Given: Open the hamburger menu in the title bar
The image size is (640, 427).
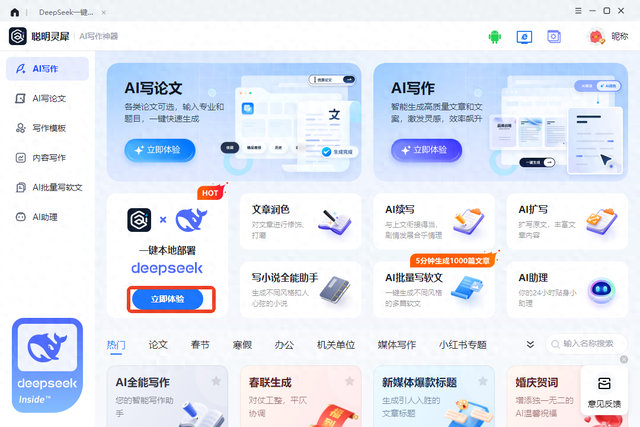Looking at the screenshot, I should (x=578, y=11).
